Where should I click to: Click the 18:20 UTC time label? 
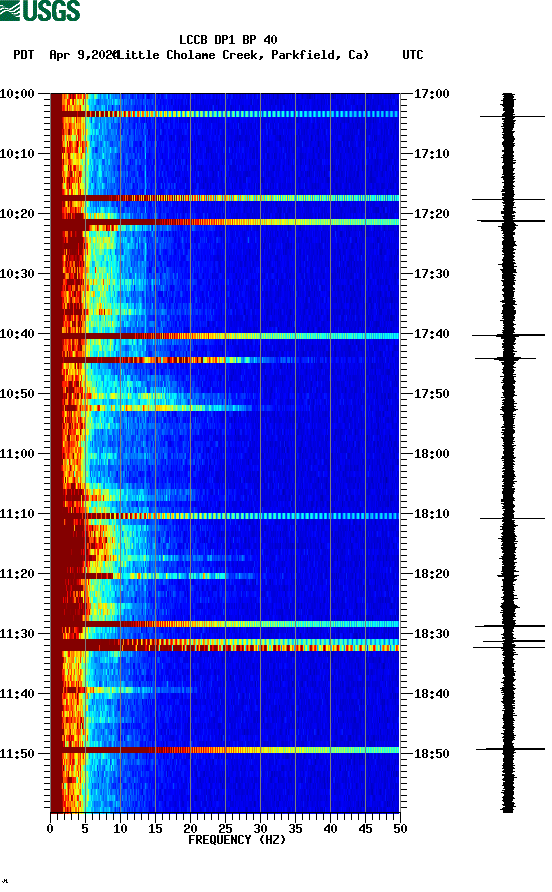(x=431, y=574)
